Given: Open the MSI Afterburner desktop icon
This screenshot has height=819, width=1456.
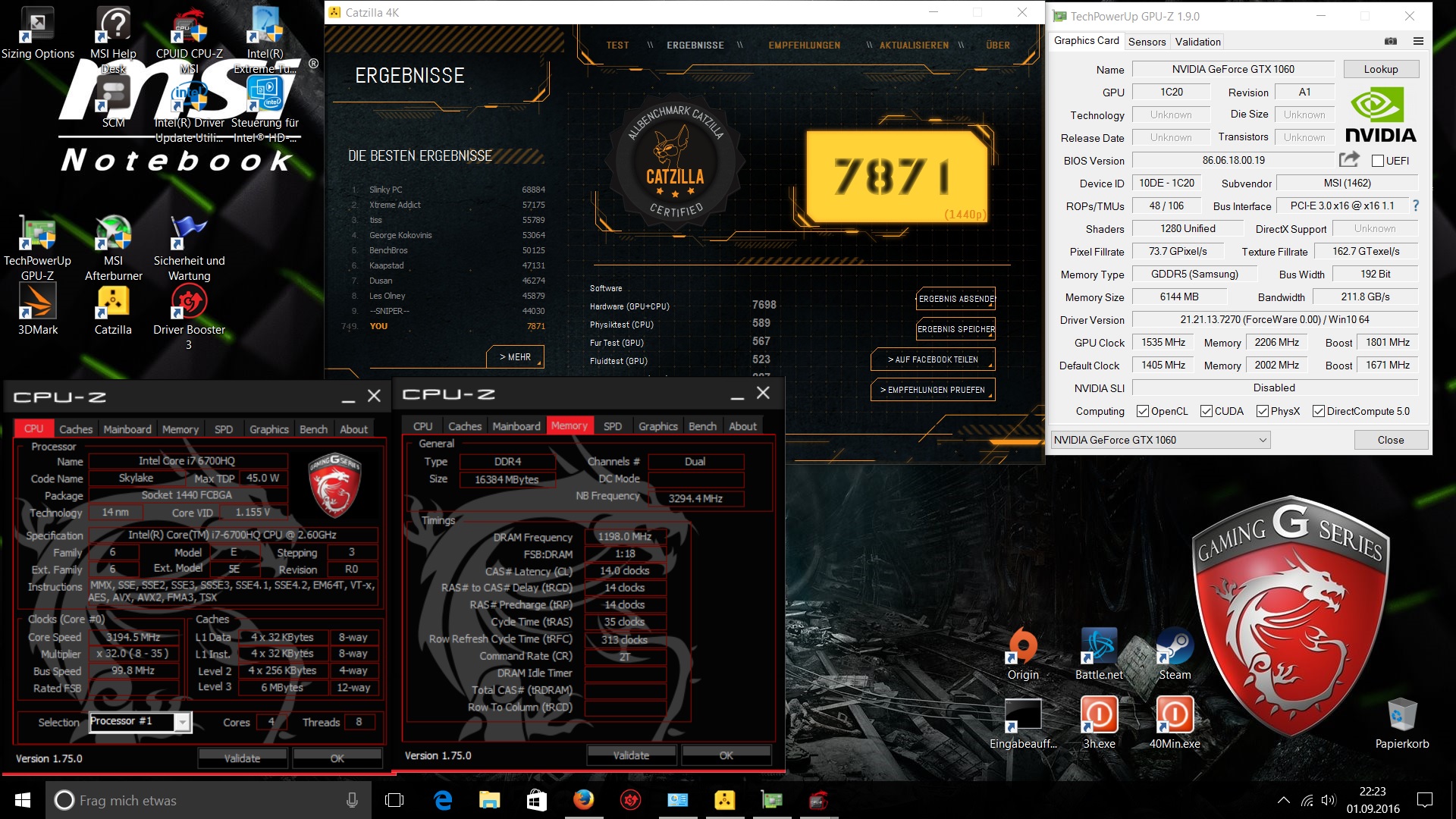Looking at the screenshot, I should click(113, 248).
